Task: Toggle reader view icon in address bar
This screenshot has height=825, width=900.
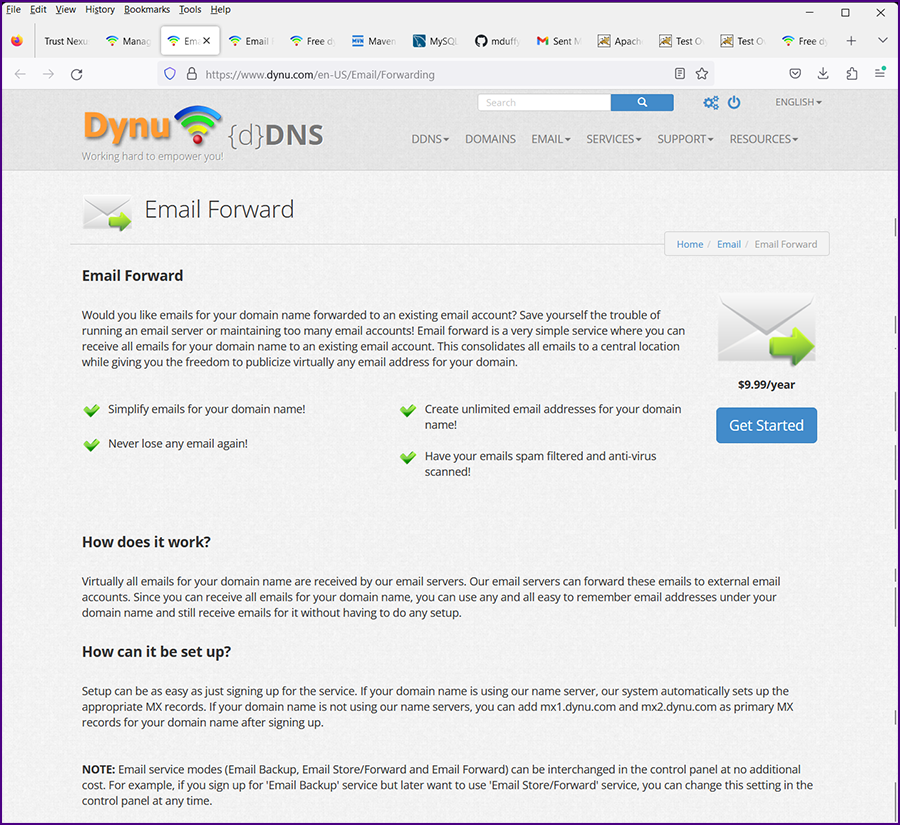Action: tap(680, 74)
